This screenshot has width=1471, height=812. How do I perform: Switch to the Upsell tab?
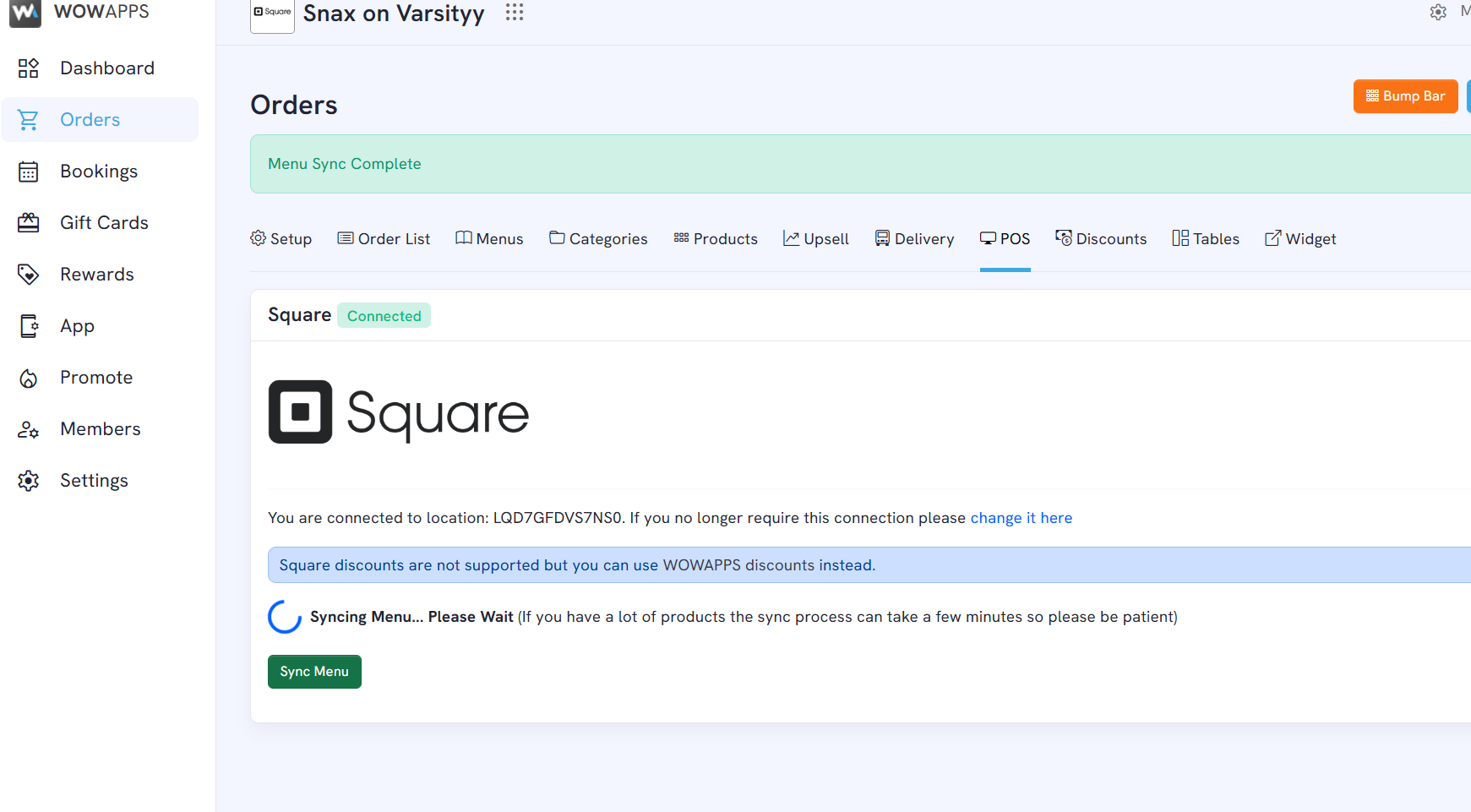click(816, 239)
